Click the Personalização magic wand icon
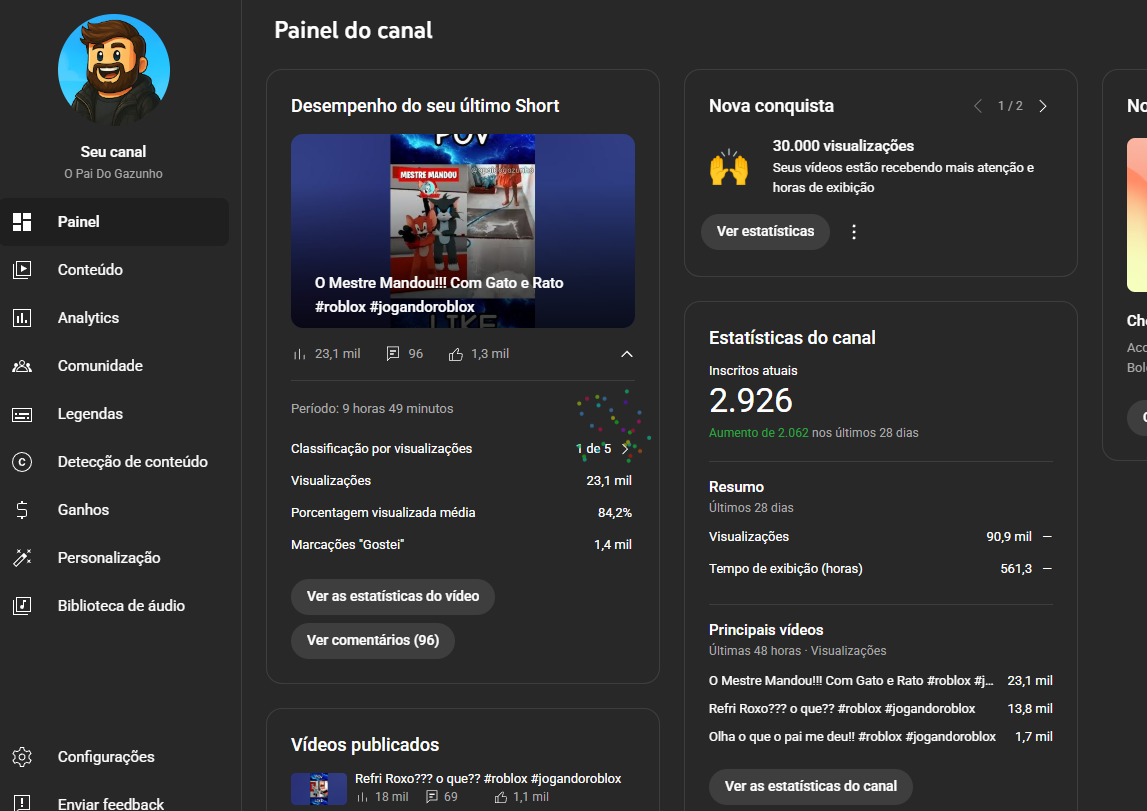Image resolution: width=1147 pixels, height=811 pixels. coord(22,558)
